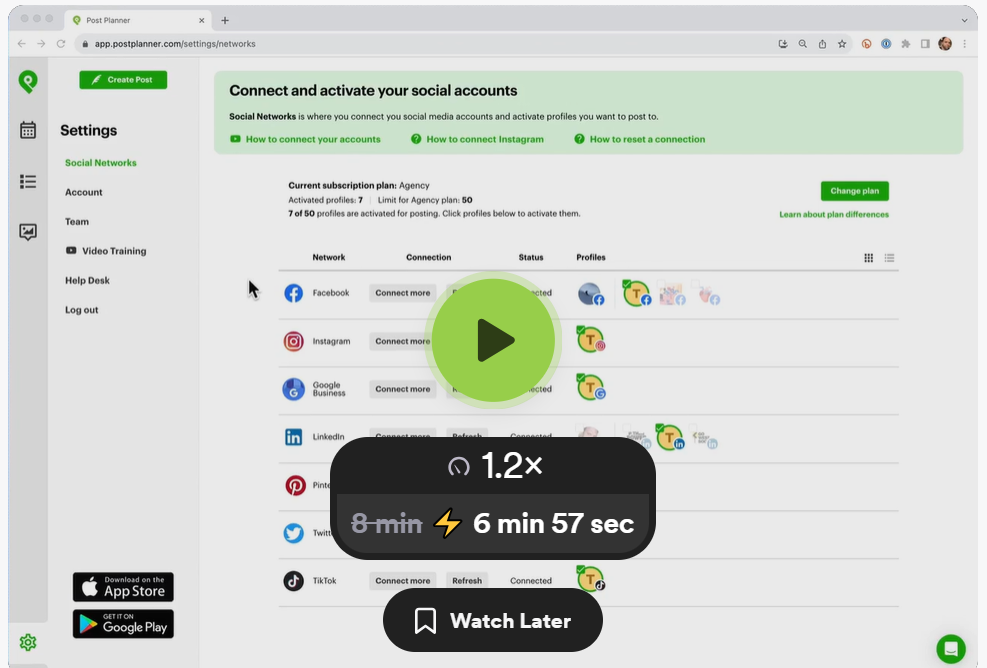This screenshot has height=668, width=987.
Task: Toggle the activated T profile in the LinkedIn row
Action: point(670,436)
